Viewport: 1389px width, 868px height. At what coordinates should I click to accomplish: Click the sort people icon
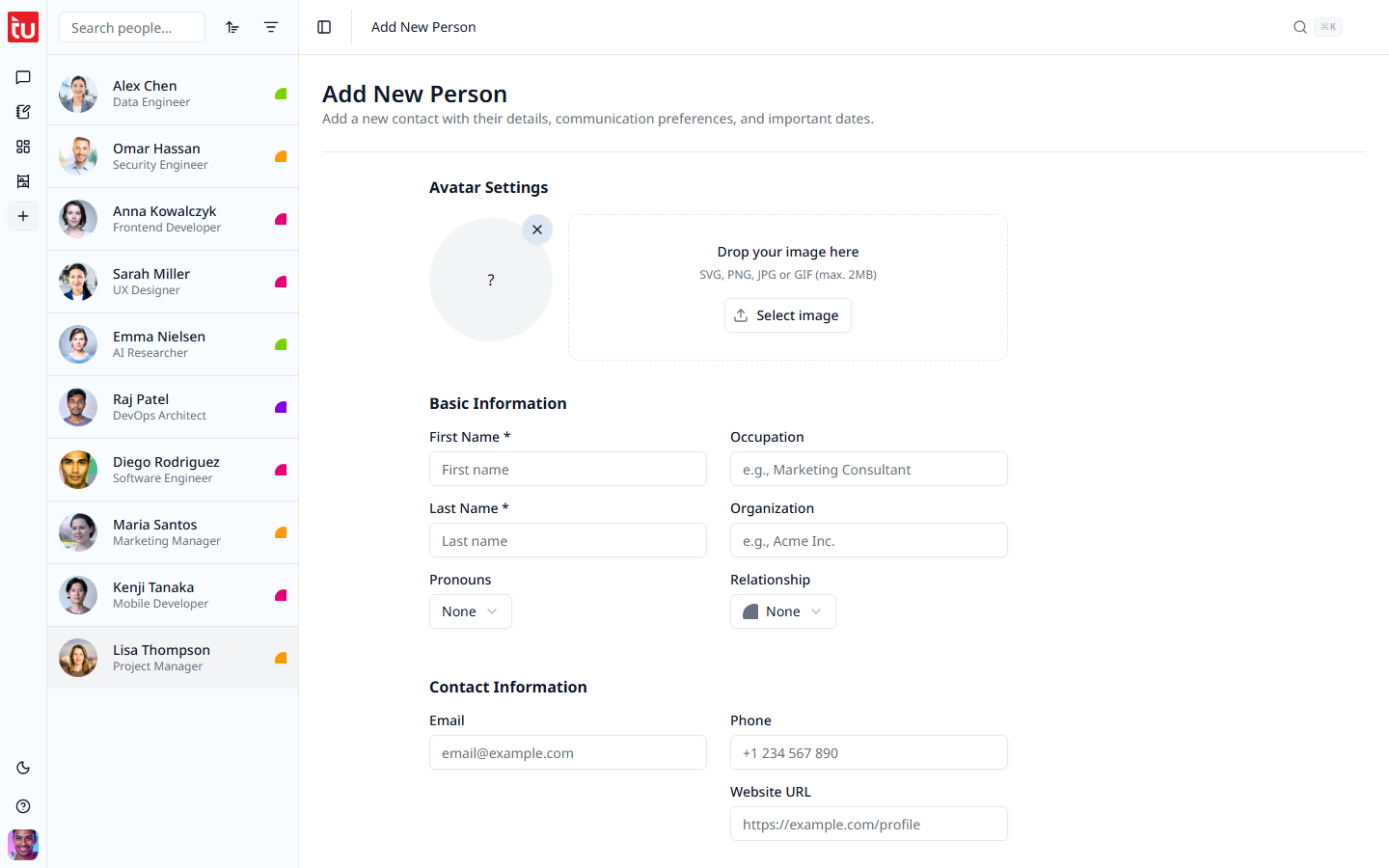(x=232, y=27)
